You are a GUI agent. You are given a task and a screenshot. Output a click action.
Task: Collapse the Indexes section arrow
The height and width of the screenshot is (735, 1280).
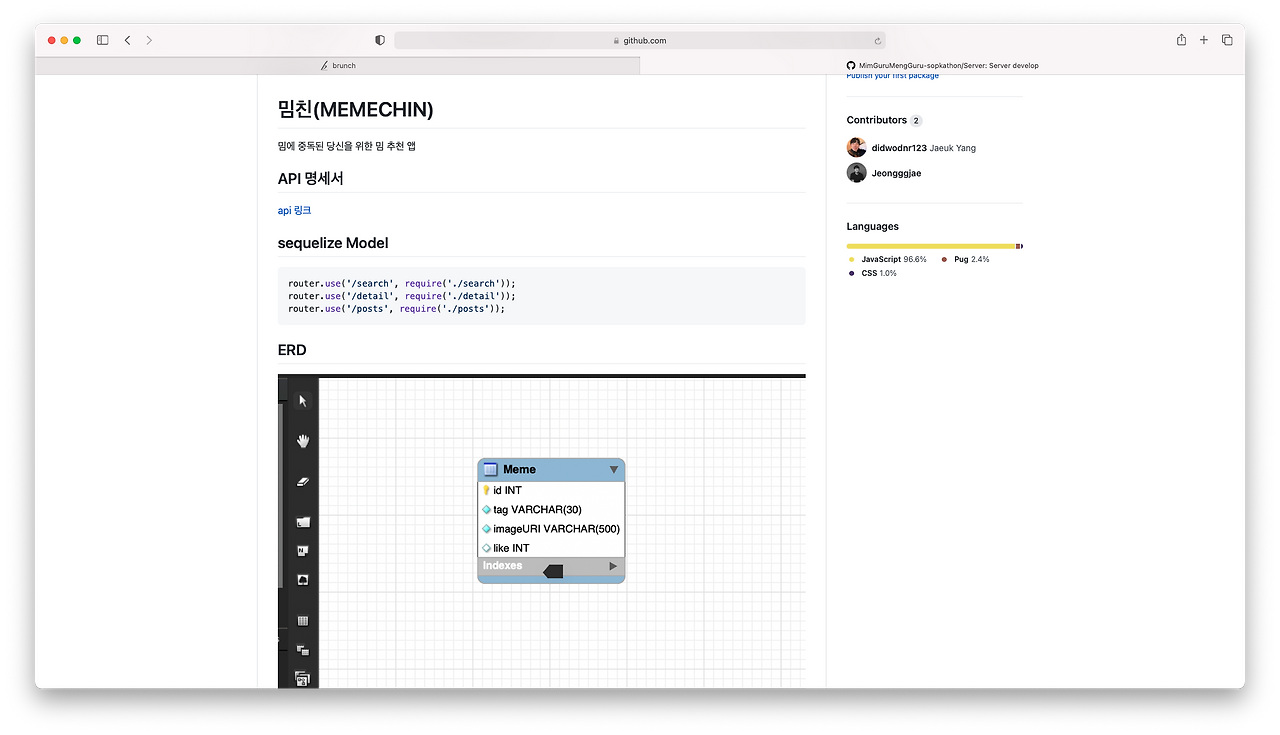553,569
